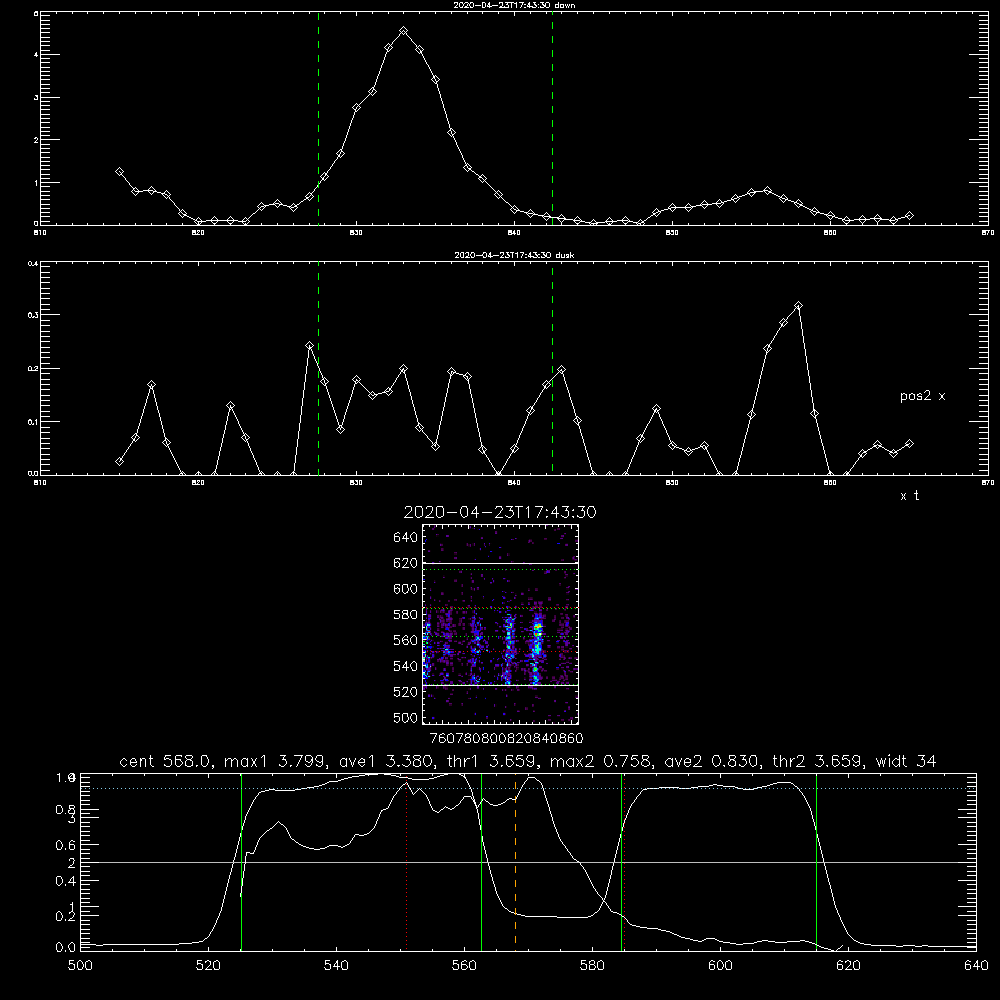The height and width of the screenshot is (1000, 1000).
Task: Select the '2020-04-23T17:43:30 dusk' plot title
Action: (514, 255)
